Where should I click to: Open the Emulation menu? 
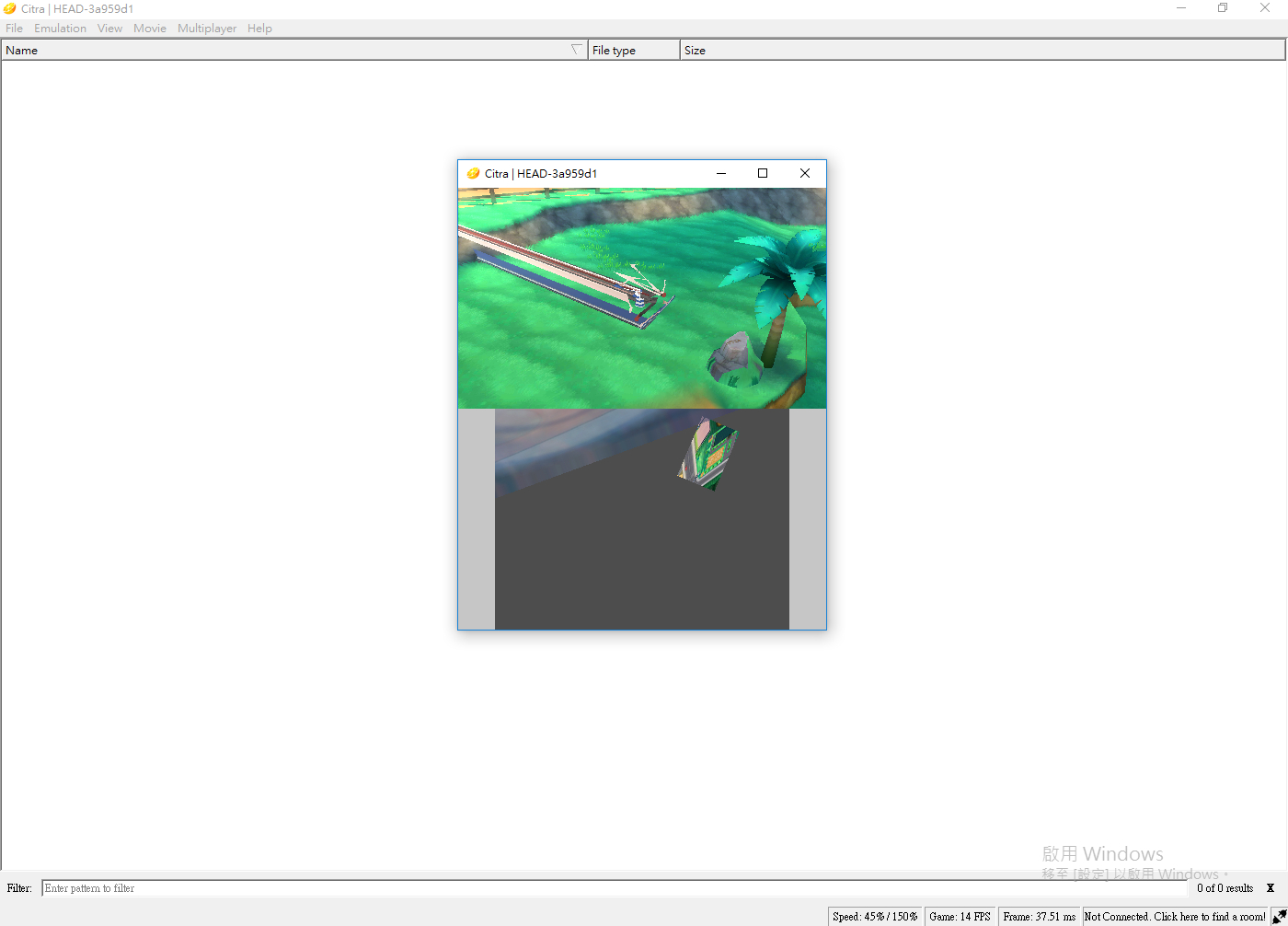pos(60,28)
